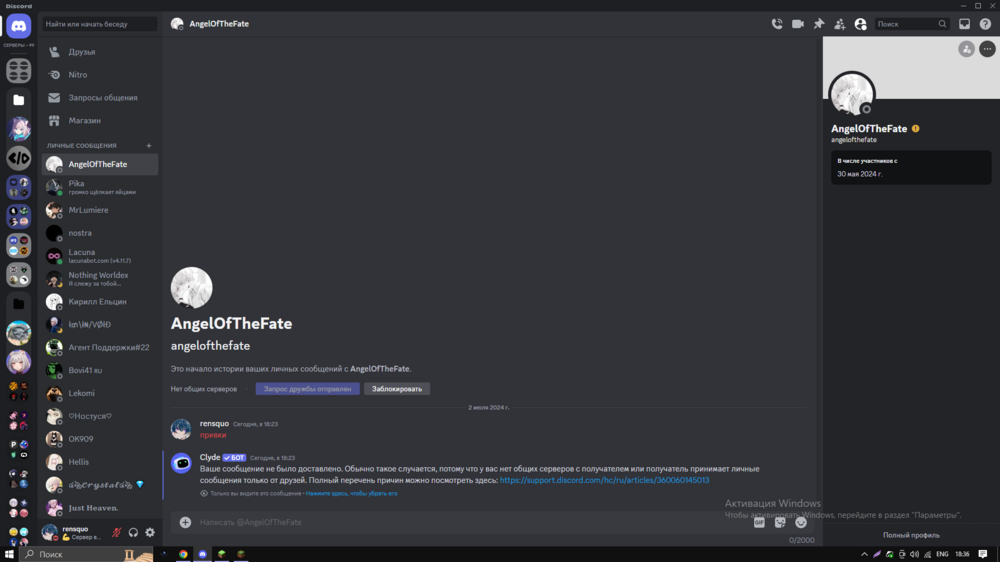Open Полный профиль full profile link

[x=911, y=535]
